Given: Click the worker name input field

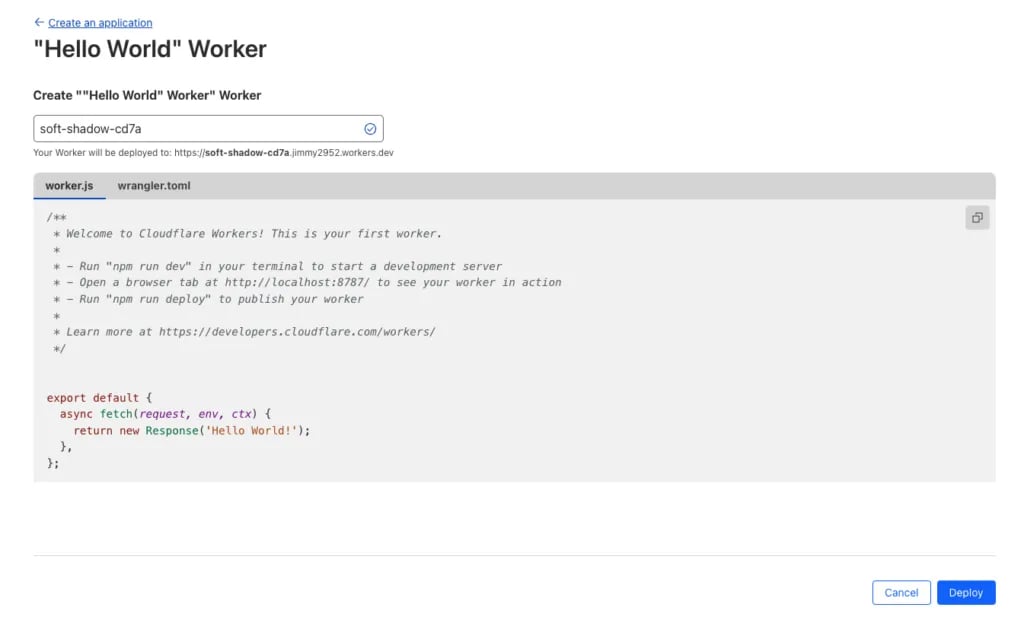Looking at the screenshot, I should [x=208, y=129].
